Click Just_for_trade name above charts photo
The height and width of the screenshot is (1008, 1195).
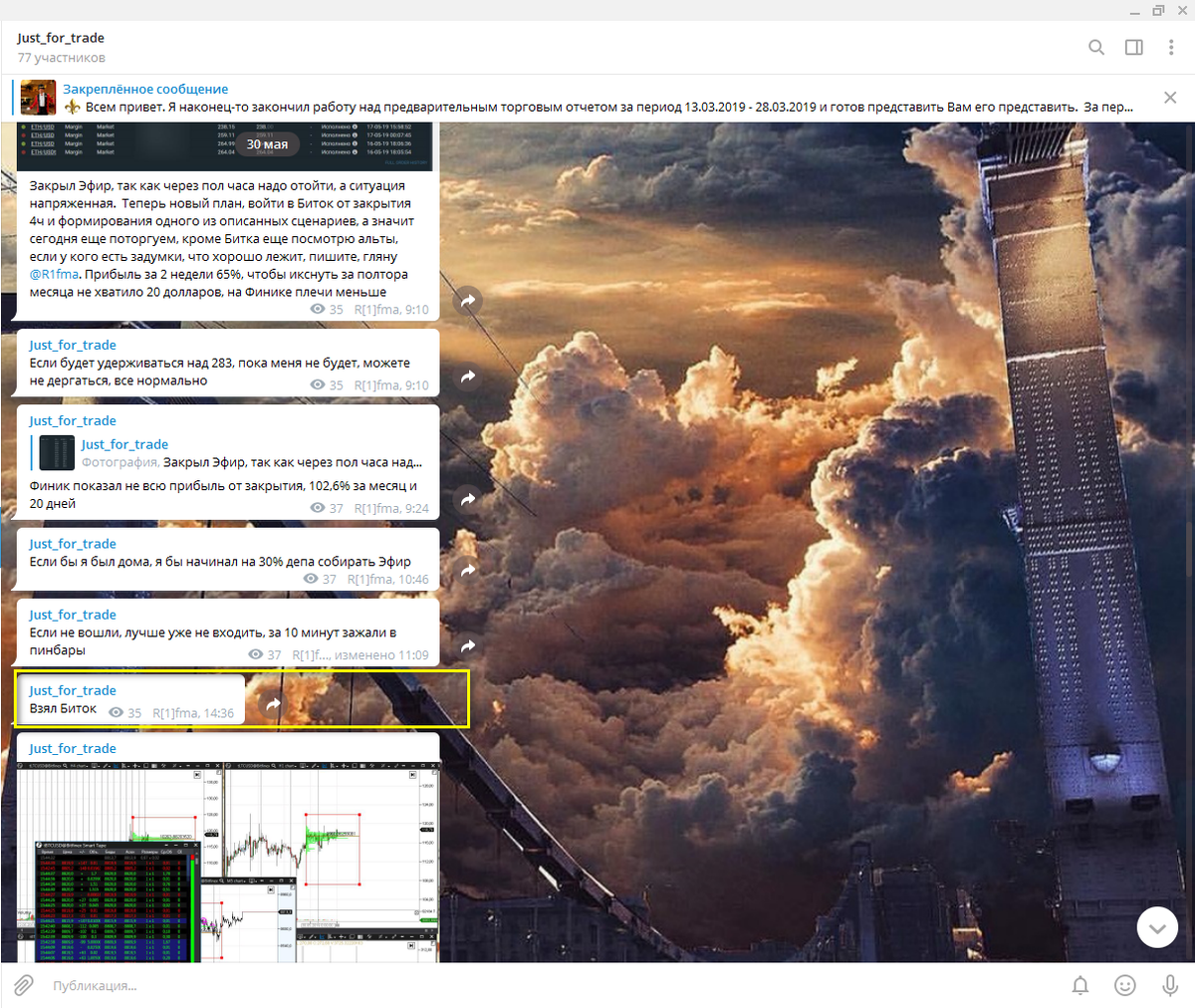(73, 748)
